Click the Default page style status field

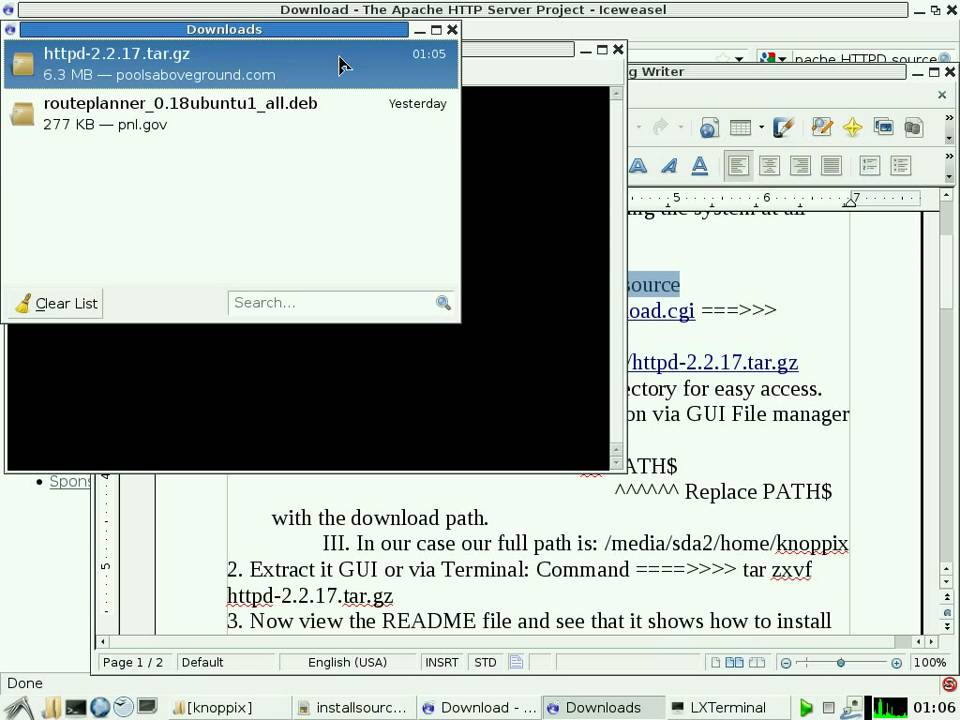225,662
